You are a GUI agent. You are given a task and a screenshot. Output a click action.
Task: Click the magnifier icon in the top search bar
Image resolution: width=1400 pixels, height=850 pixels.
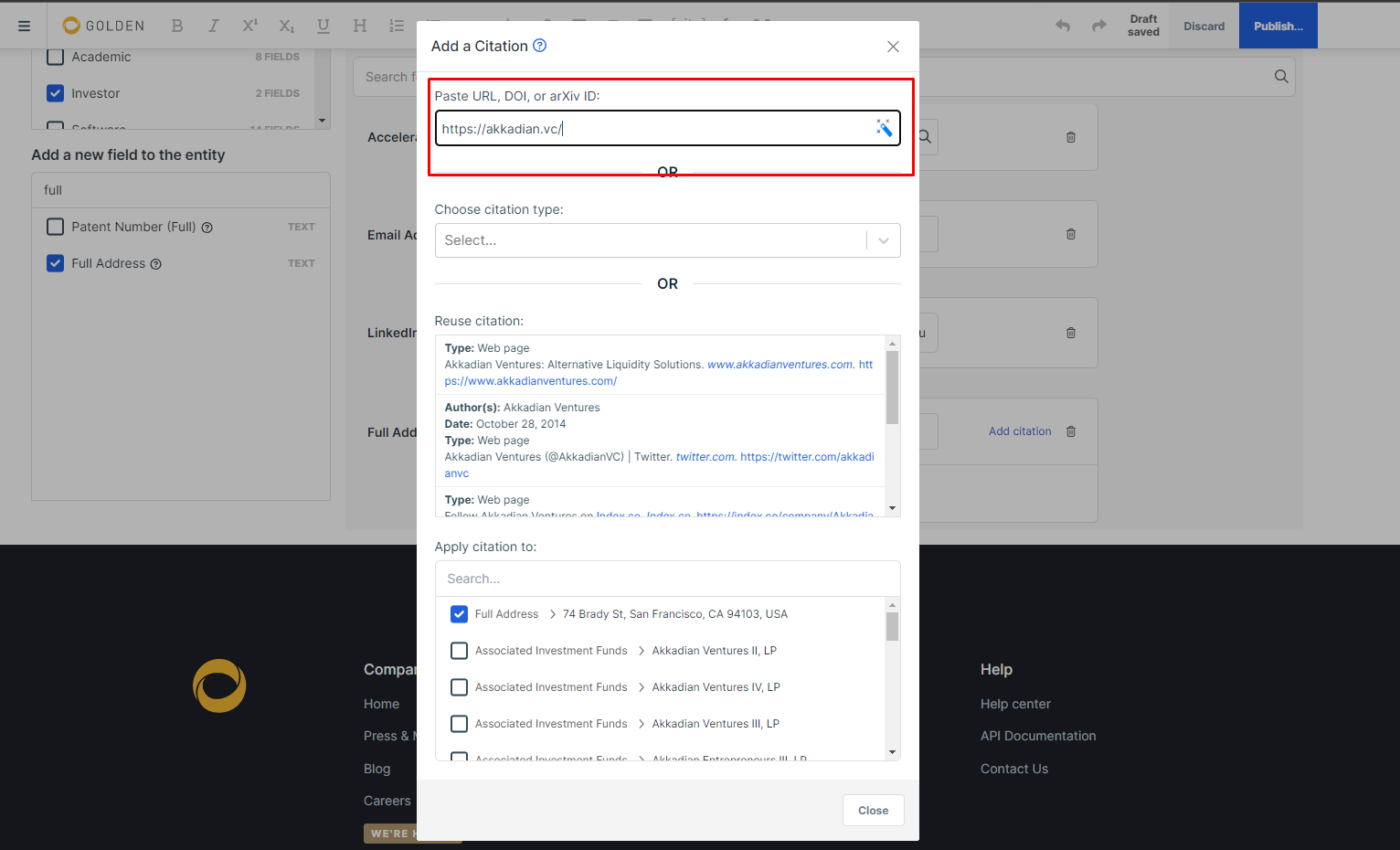coord(1281,77)
